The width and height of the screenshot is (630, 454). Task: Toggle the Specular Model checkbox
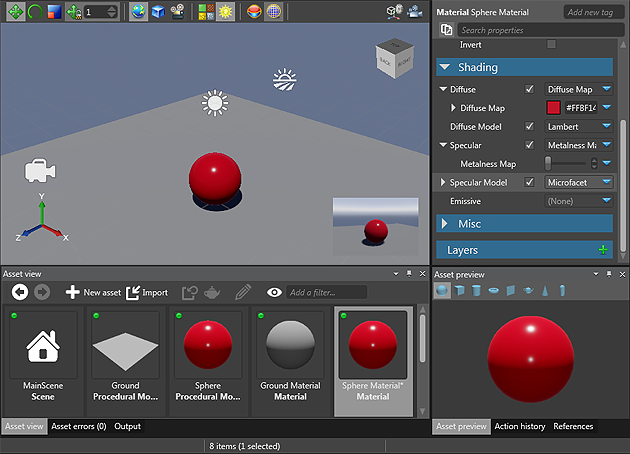click(x=530, y=183)
